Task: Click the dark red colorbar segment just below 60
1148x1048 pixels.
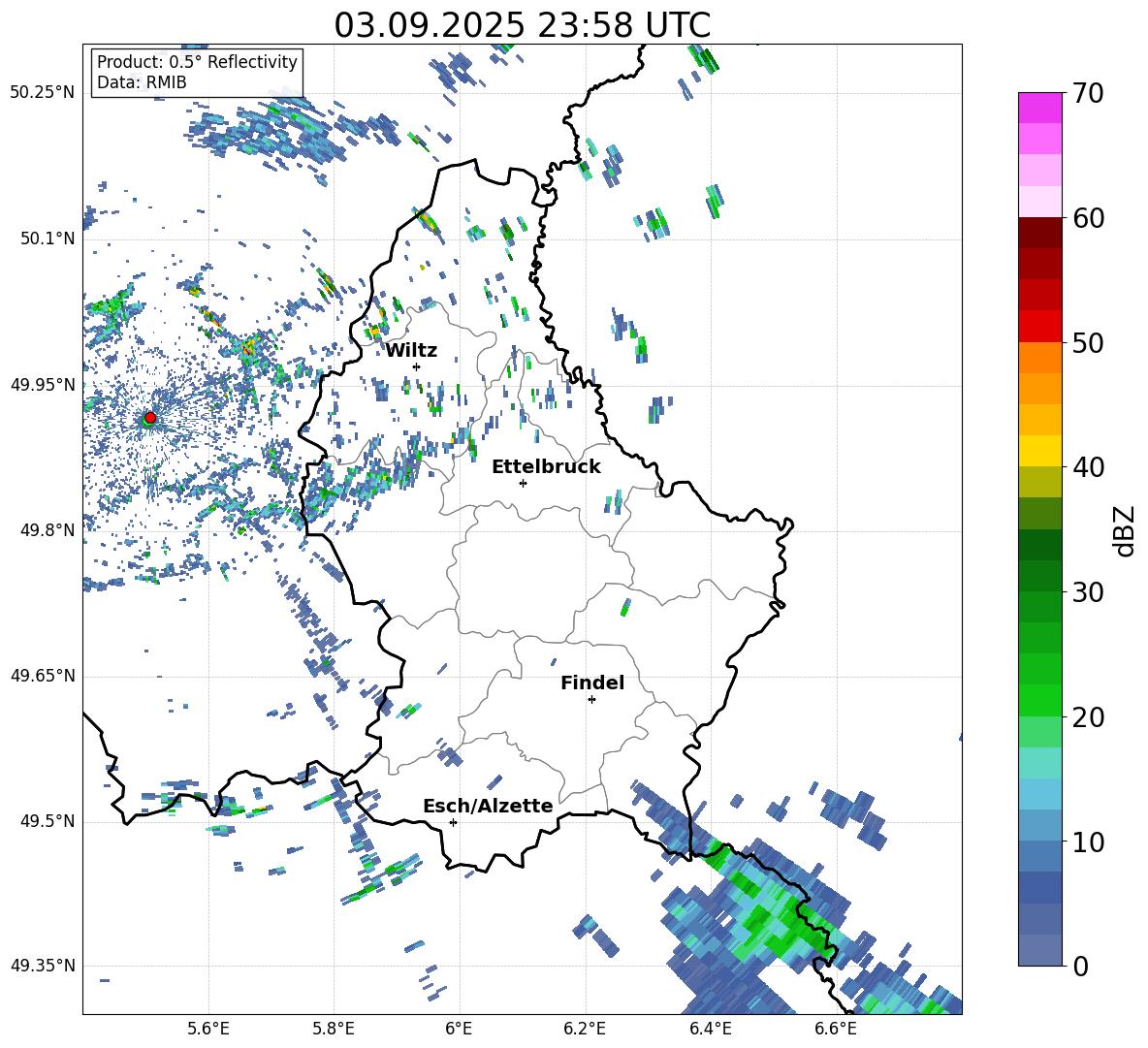Action: coord(1039,232)
